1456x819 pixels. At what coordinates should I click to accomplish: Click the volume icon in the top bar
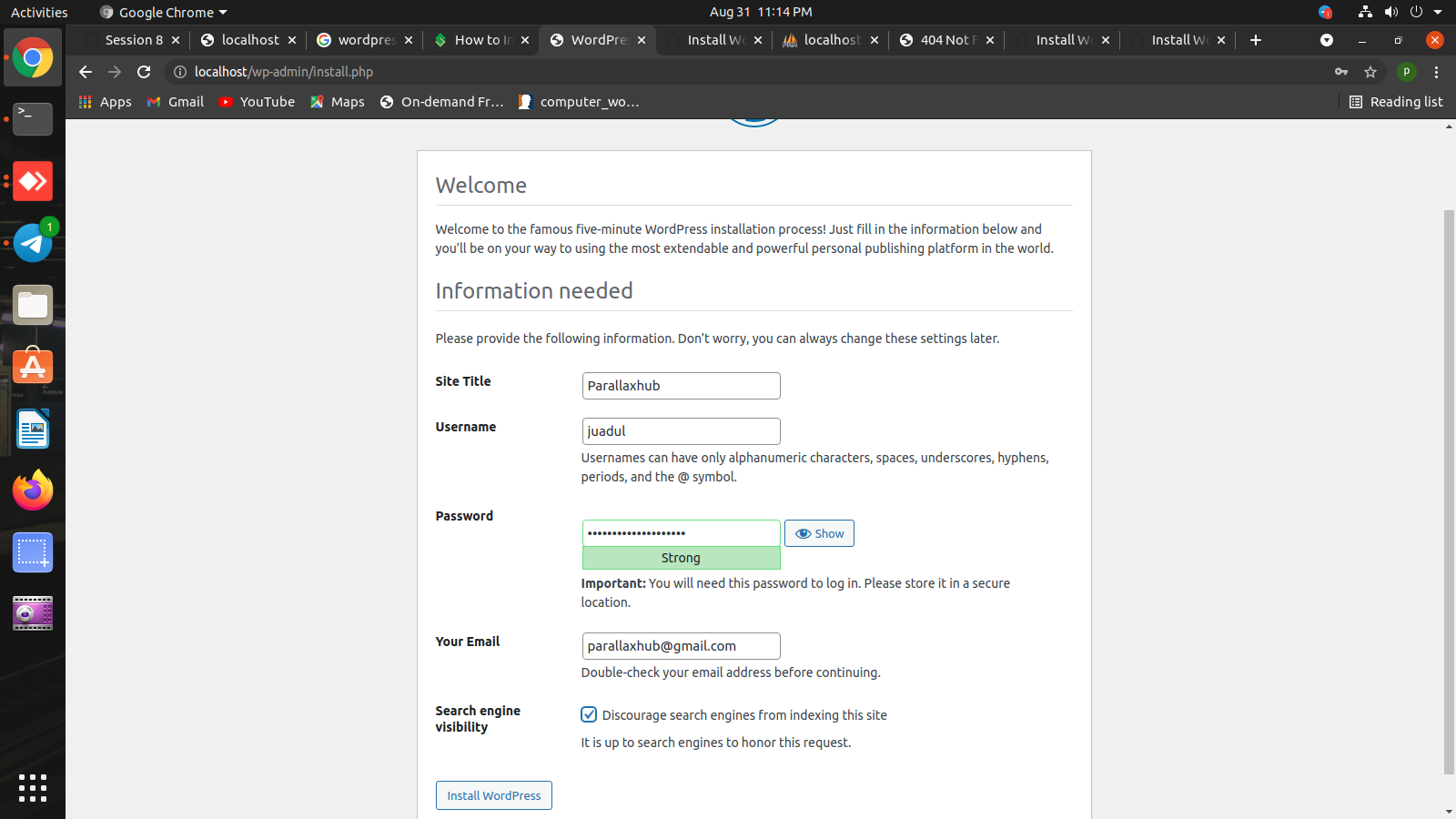pyautogui.click(x=1390, y=12)
